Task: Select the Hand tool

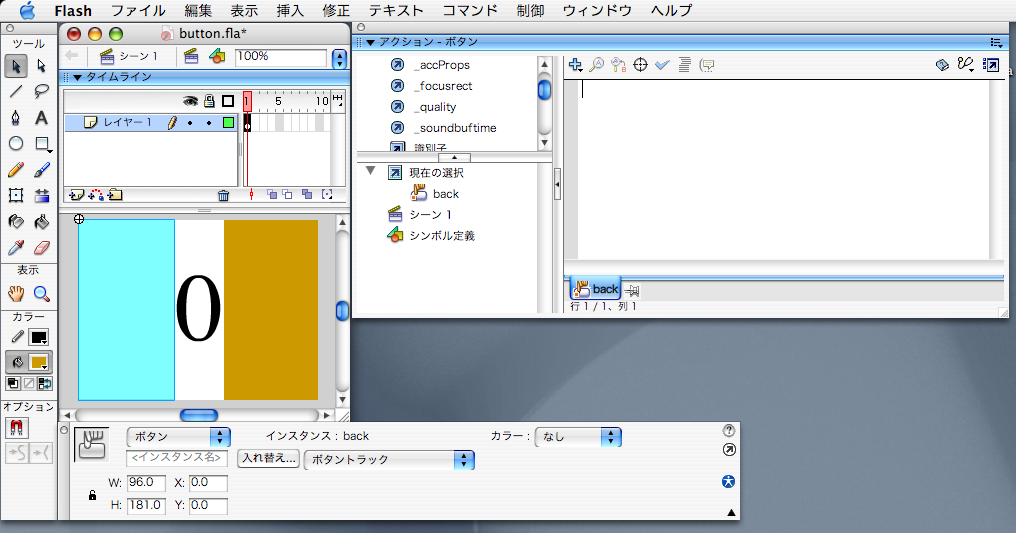Action: point(16,293)
